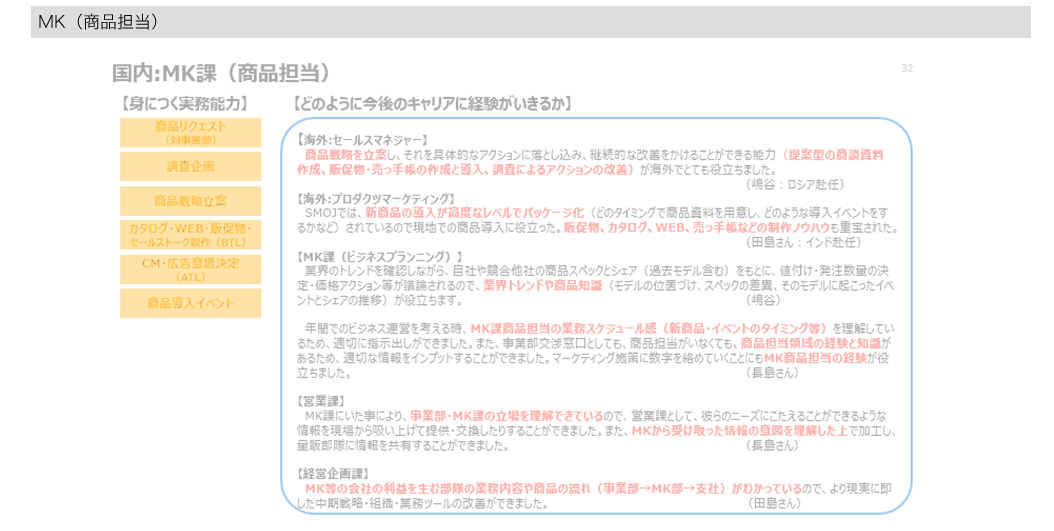The image size is (1054, 531).
Task: Select the 【海外:プロダクツマーケティング】 section heading
Action: 376,199
